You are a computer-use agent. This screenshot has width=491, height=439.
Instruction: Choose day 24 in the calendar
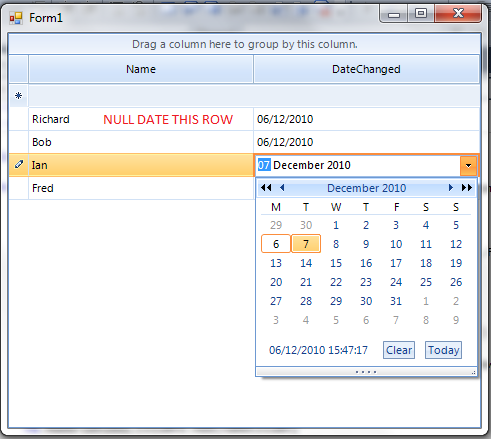pos(396,282)
